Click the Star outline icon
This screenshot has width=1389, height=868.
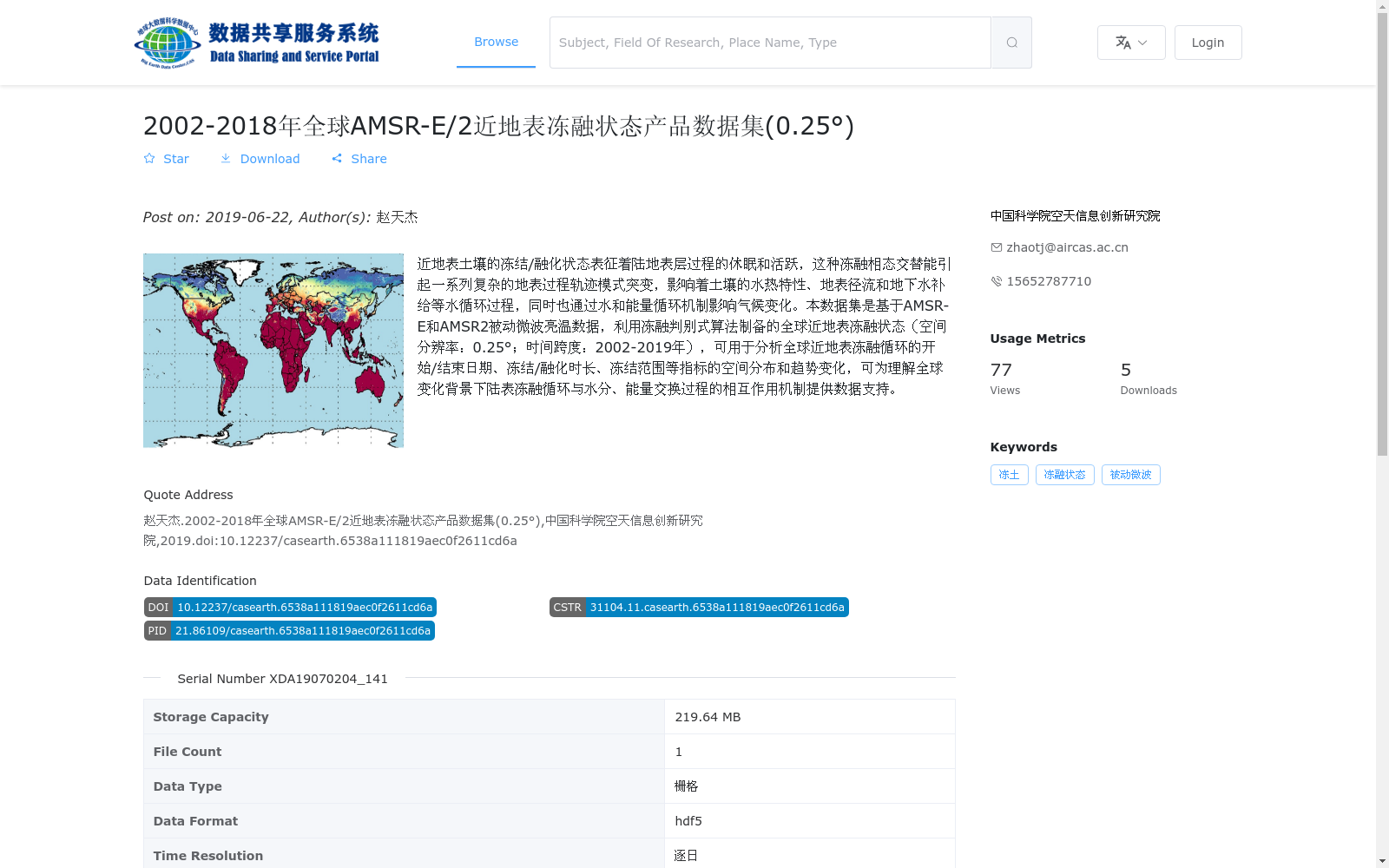pos(149,159)
